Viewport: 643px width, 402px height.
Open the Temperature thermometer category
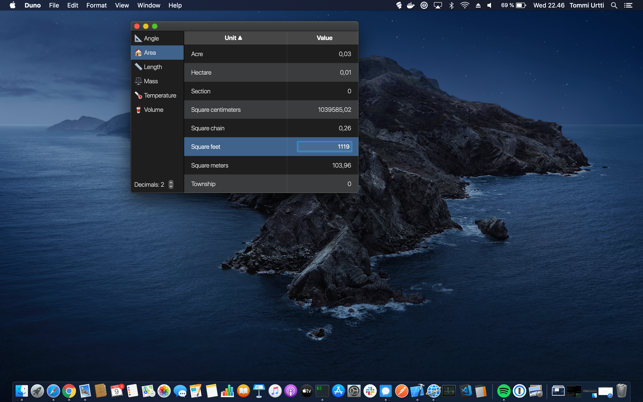(138, 96)
